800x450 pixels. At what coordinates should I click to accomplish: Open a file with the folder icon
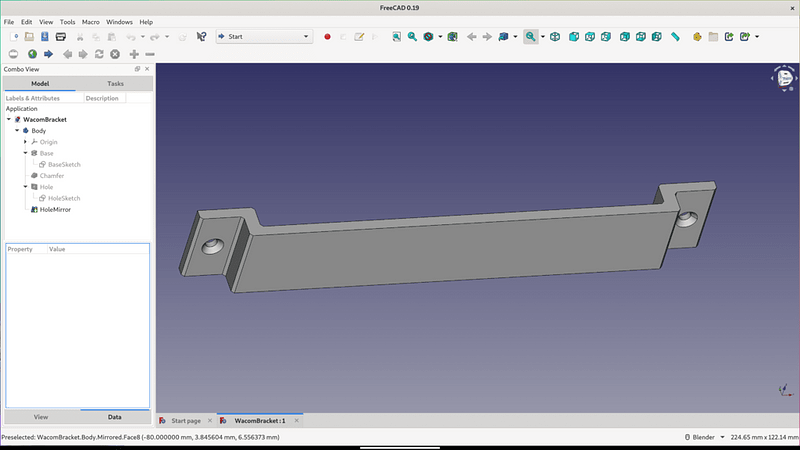[29, 37]
